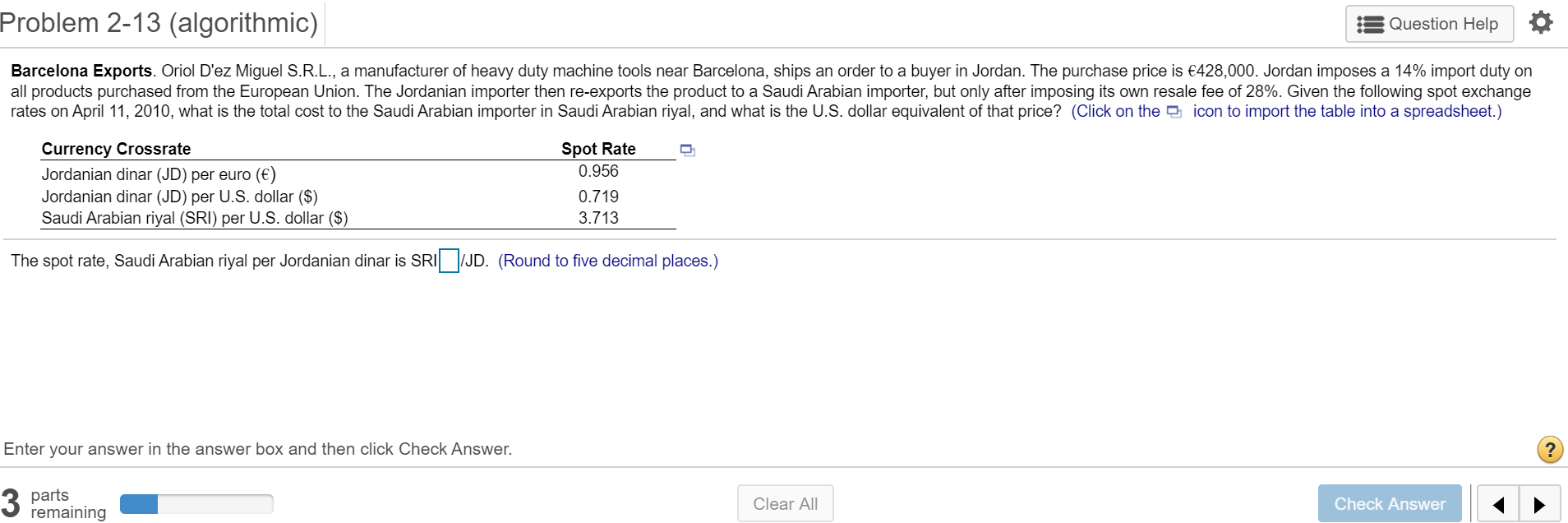This screenshot has width=1568, height=523.
Task: Click the answer box after SRI
Action: [449, 260]
